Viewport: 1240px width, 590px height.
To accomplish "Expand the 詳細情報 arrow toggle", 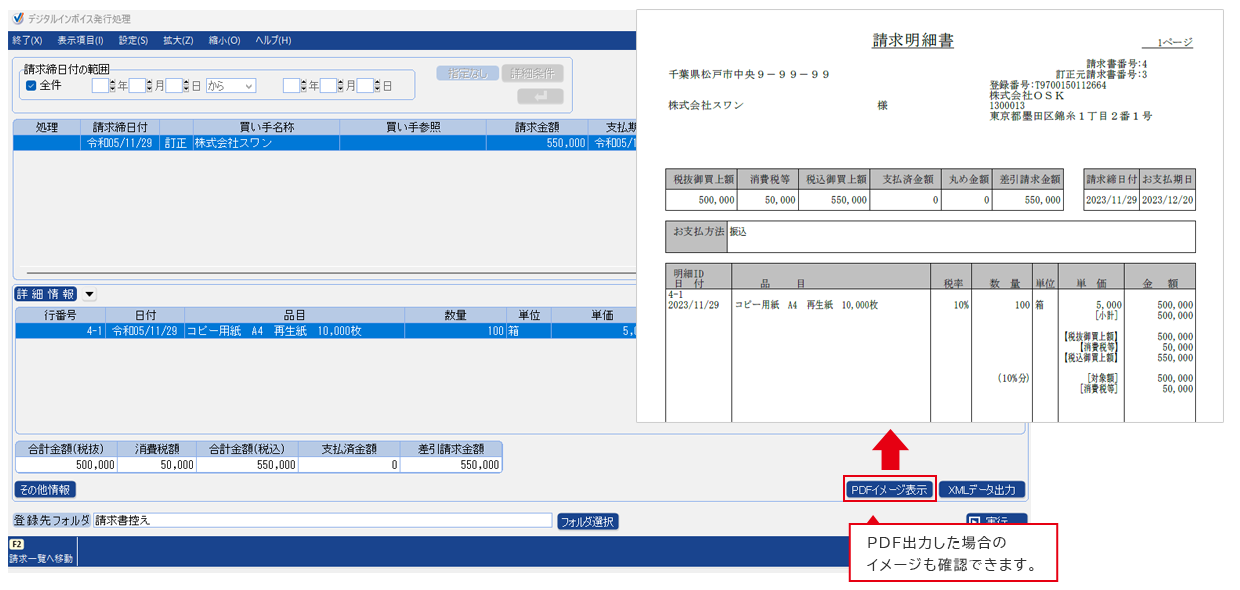I will tap(90, 294).
